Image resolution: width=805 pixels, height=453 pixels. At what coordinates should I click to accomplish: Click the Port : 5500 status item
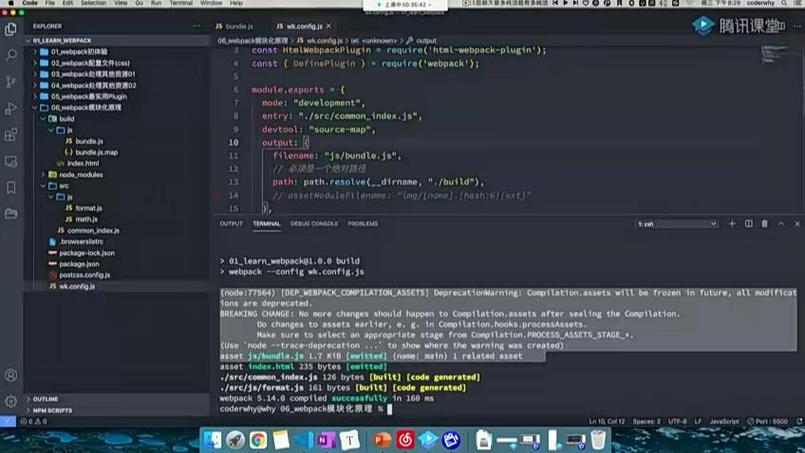pyautogui.click(x=767, y=422)
